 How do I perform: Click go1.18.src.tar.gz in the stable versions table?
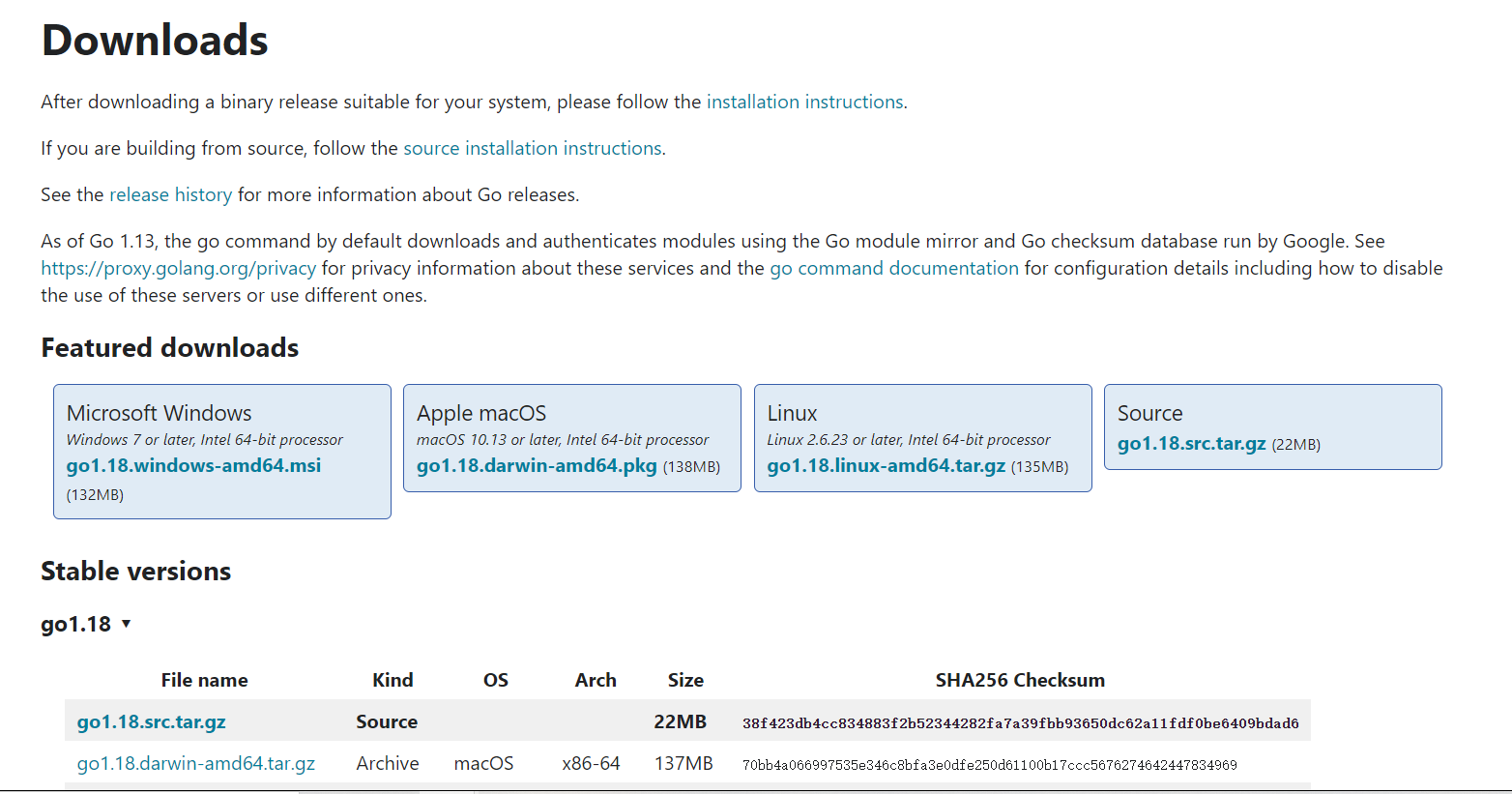[x=151, y=722]
